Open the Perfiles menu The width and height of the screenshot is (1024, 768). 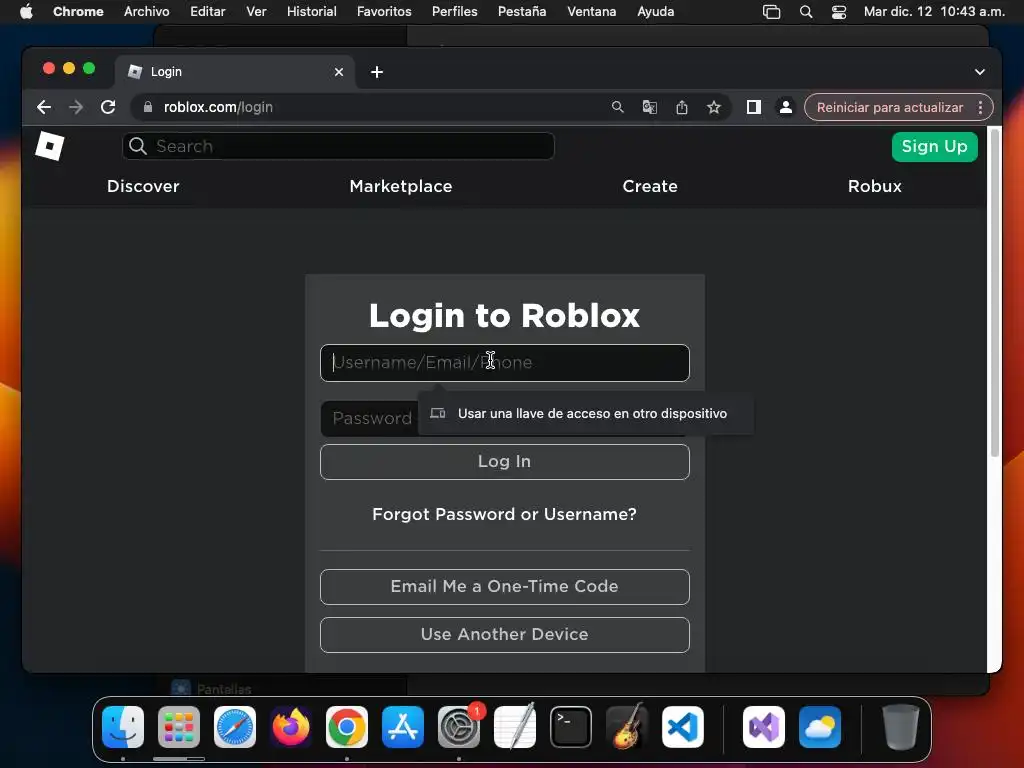pyautogui.click(x=455, y=11)
